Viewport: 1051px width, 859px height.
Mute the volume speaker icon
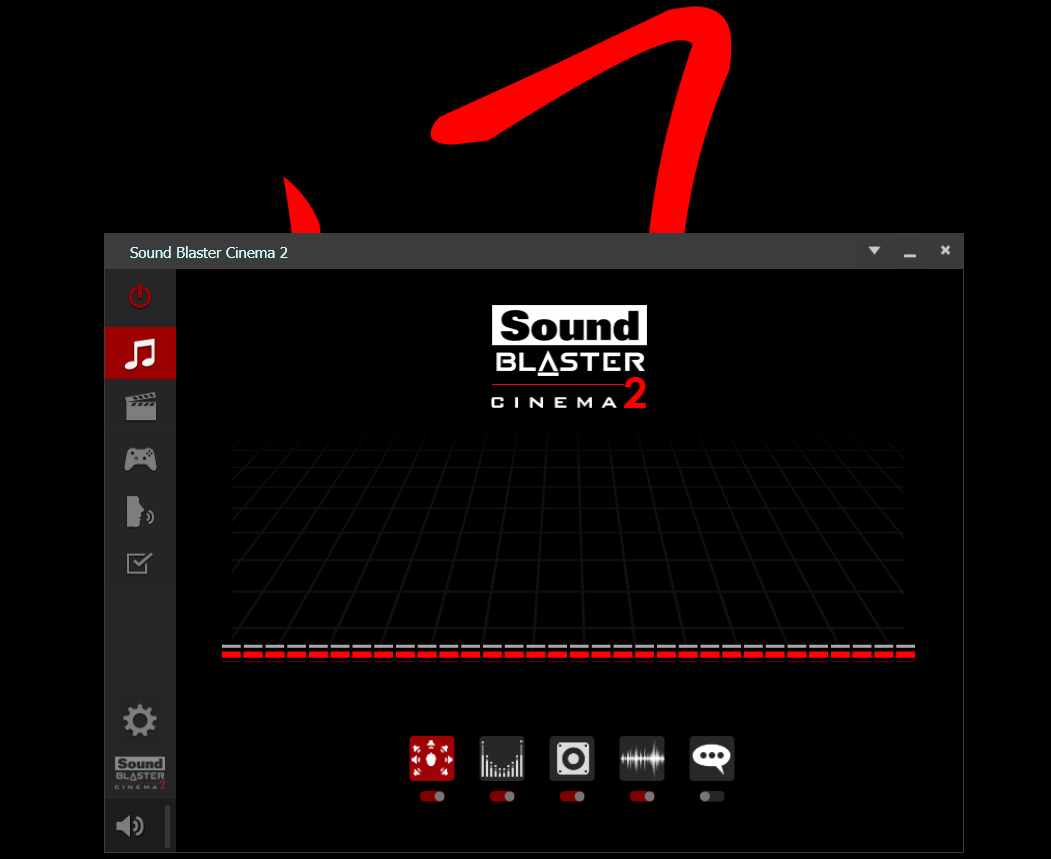130,825
